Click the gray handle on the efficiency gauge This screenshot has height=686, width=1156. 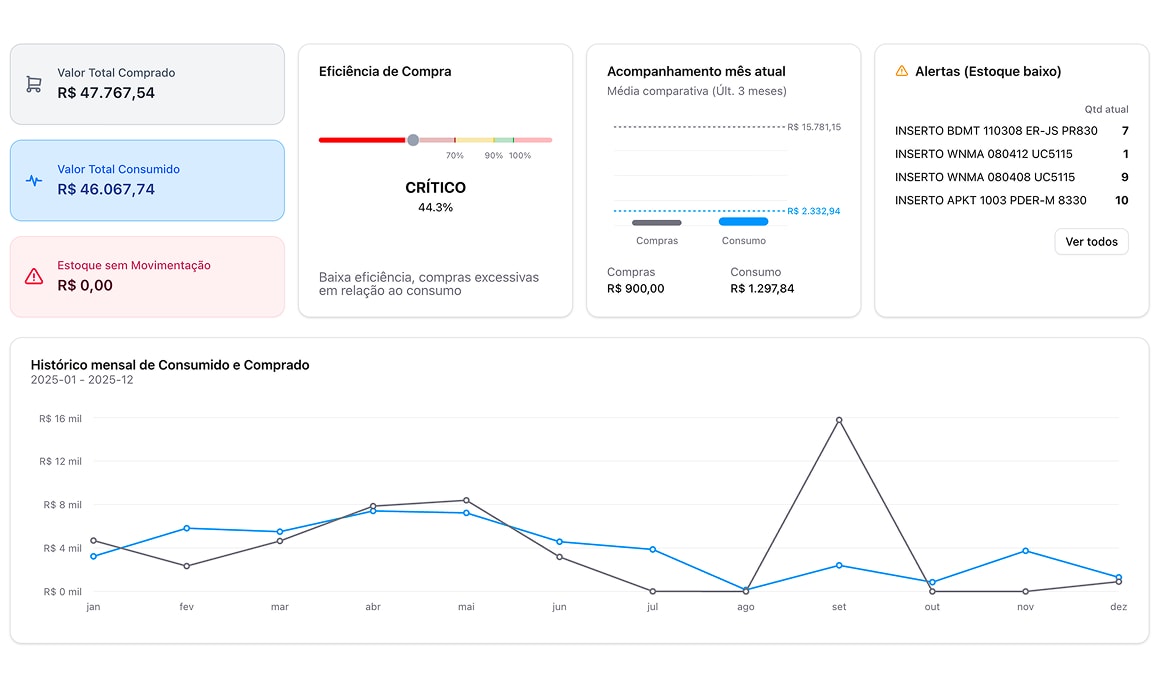(413, 140)
